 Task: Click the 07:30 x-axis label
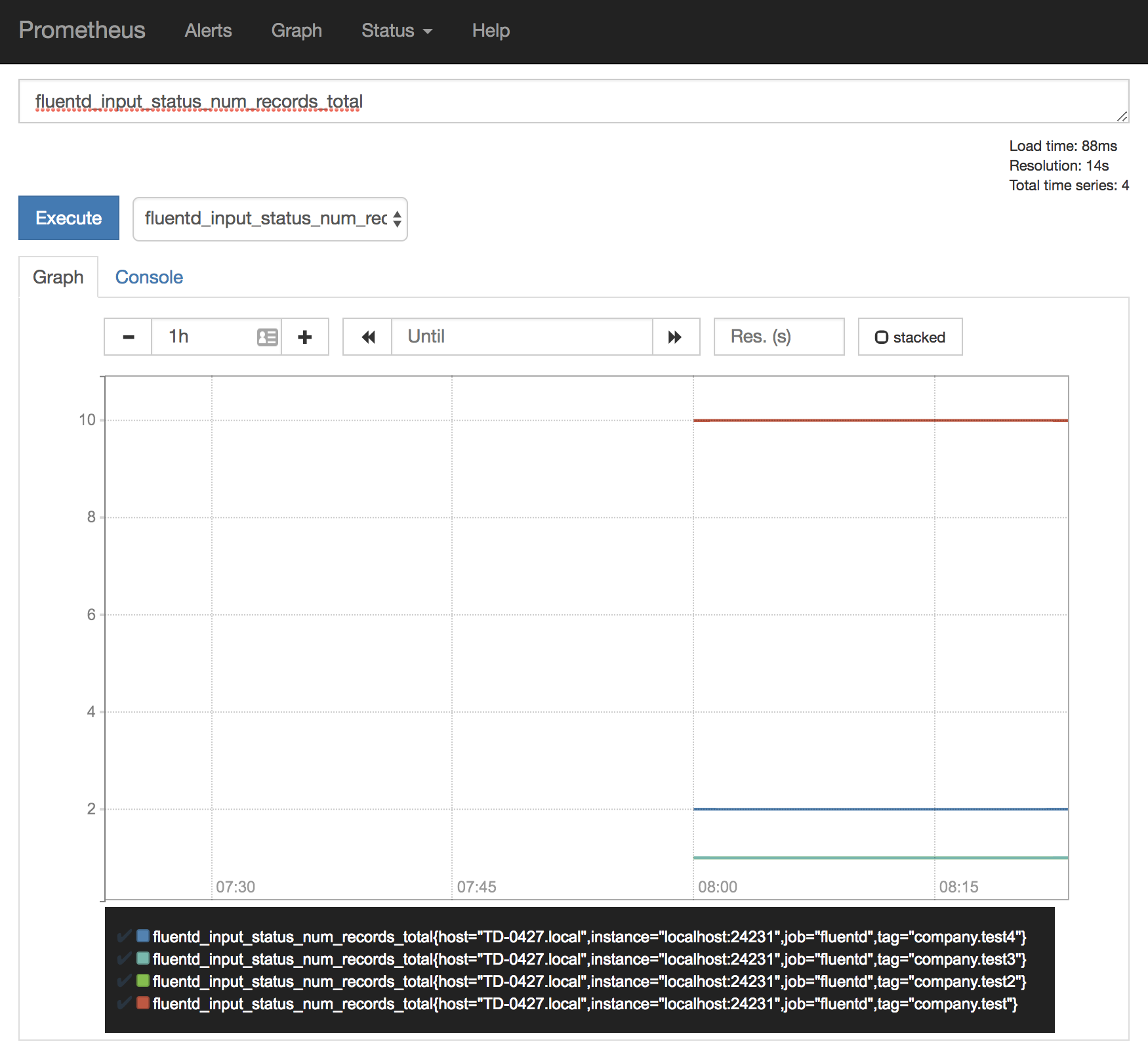tap(236, 887)
